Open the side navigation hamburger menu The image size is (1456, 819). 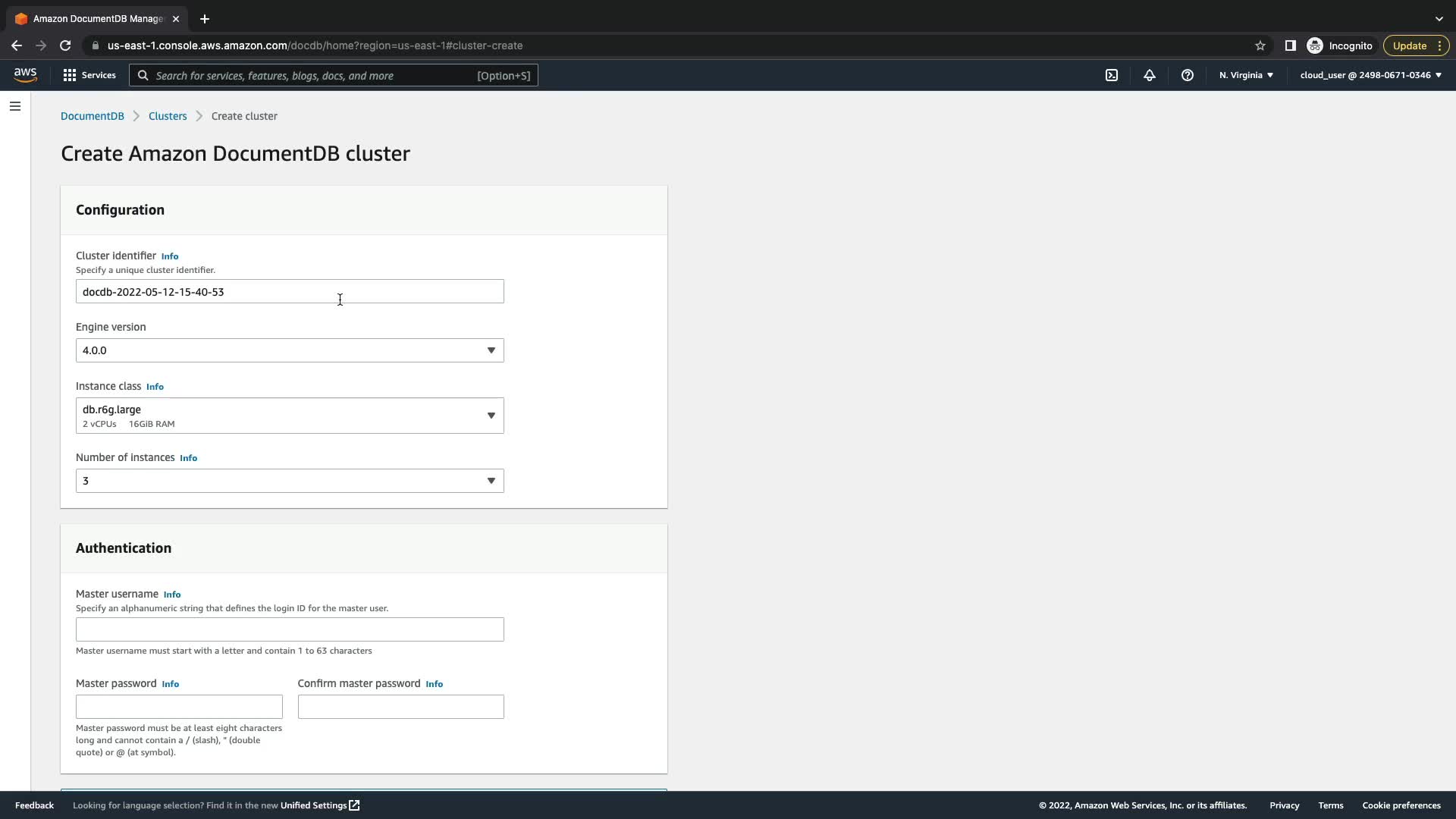(x=15, y=106)
